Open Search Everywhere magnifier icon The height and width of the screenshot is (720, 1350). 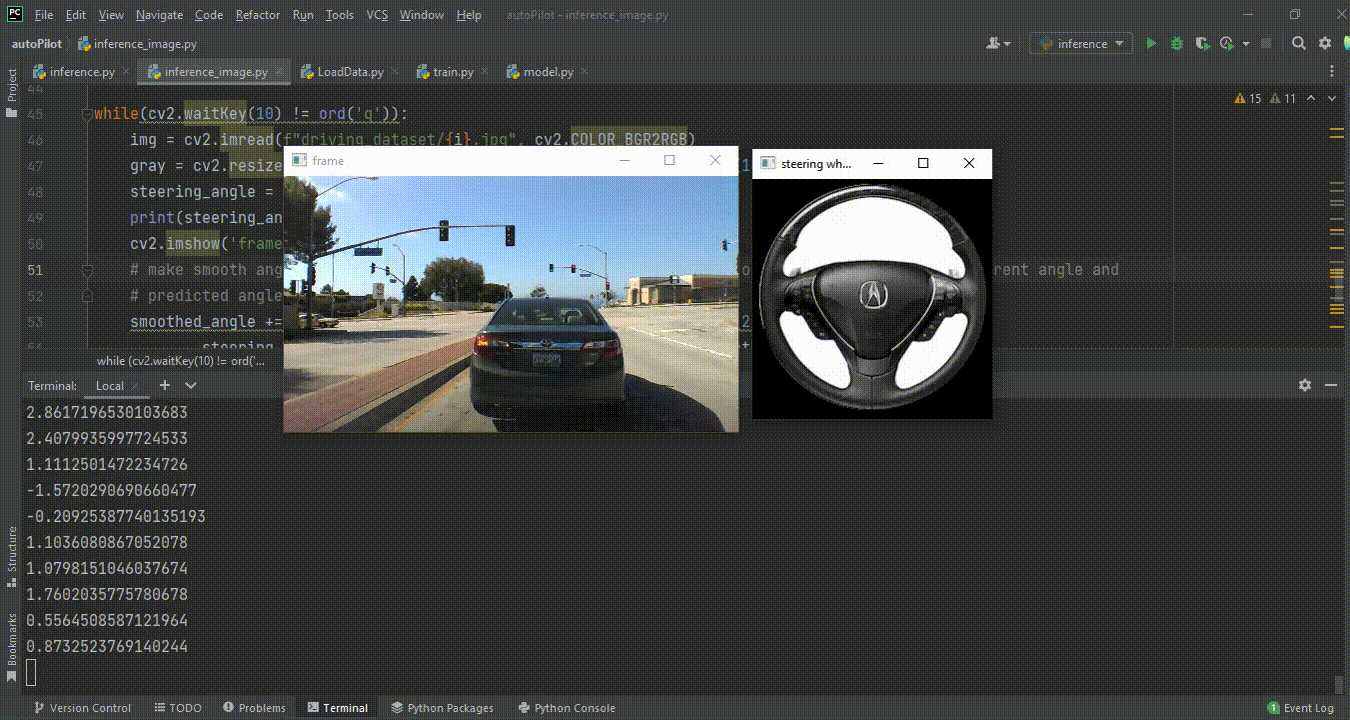click(1299, 44)
